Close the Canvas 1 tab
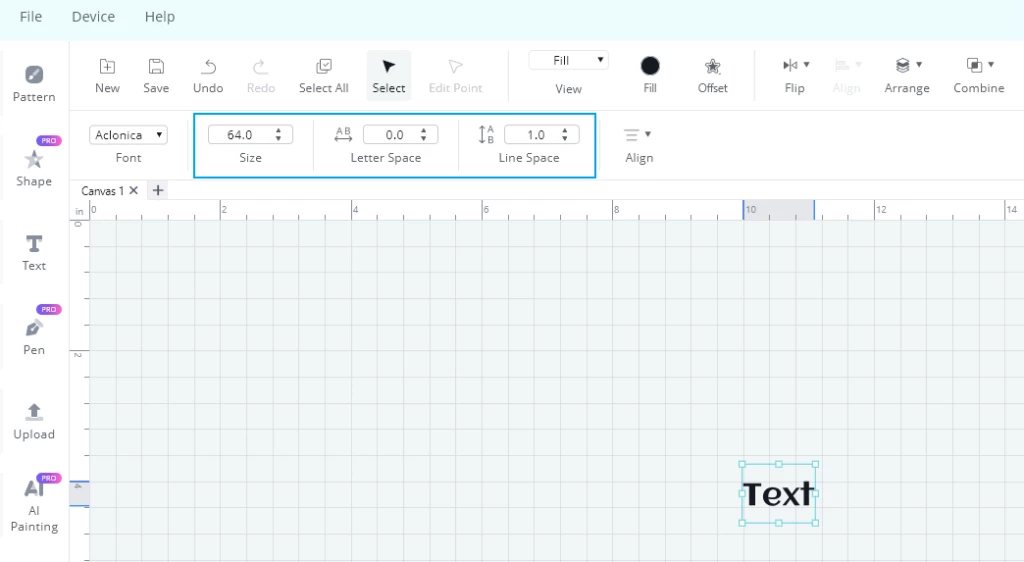 134,191
